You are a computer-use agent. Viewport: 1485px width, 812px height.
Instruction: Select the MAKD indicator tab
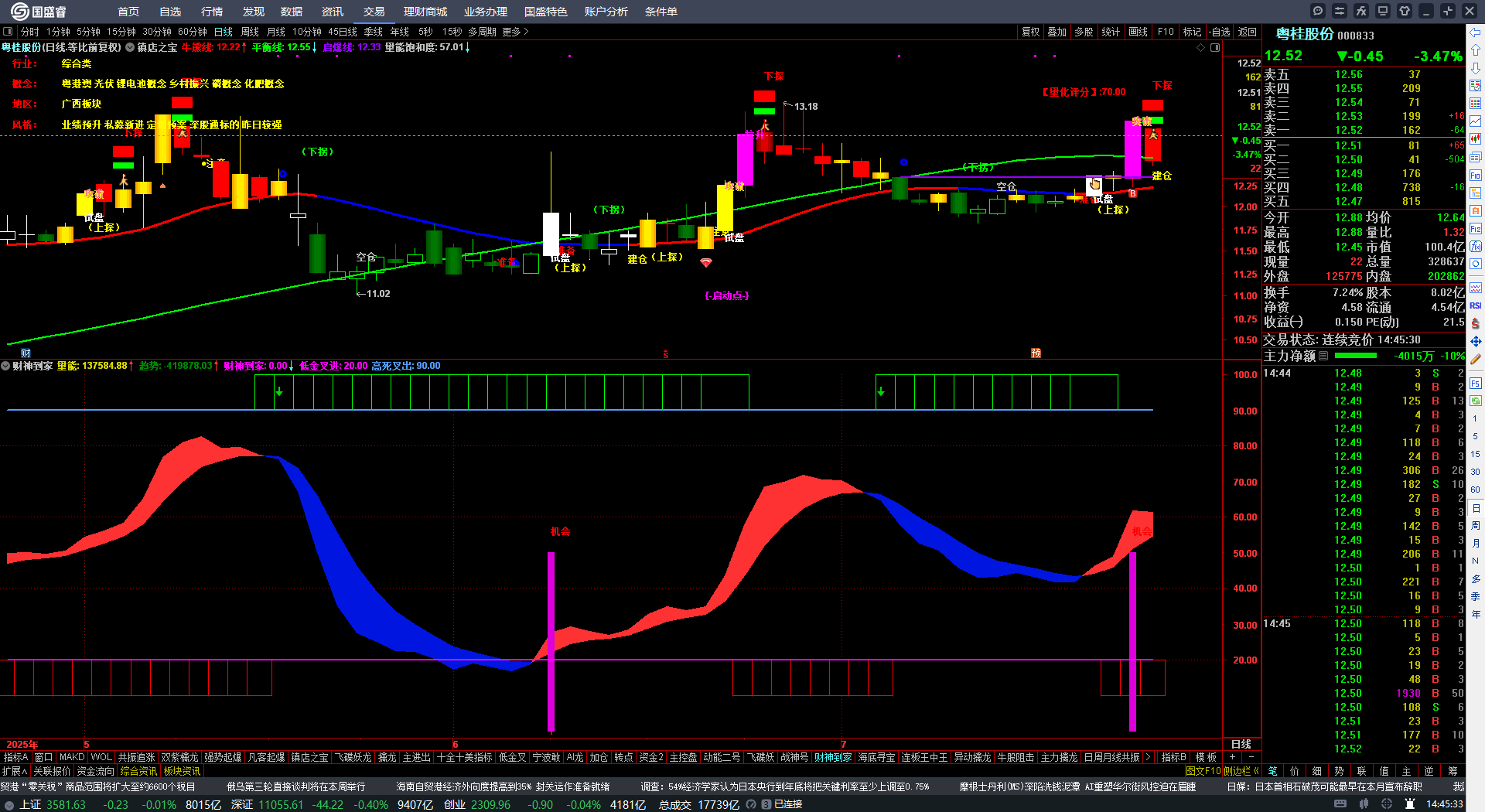(72, 757)
